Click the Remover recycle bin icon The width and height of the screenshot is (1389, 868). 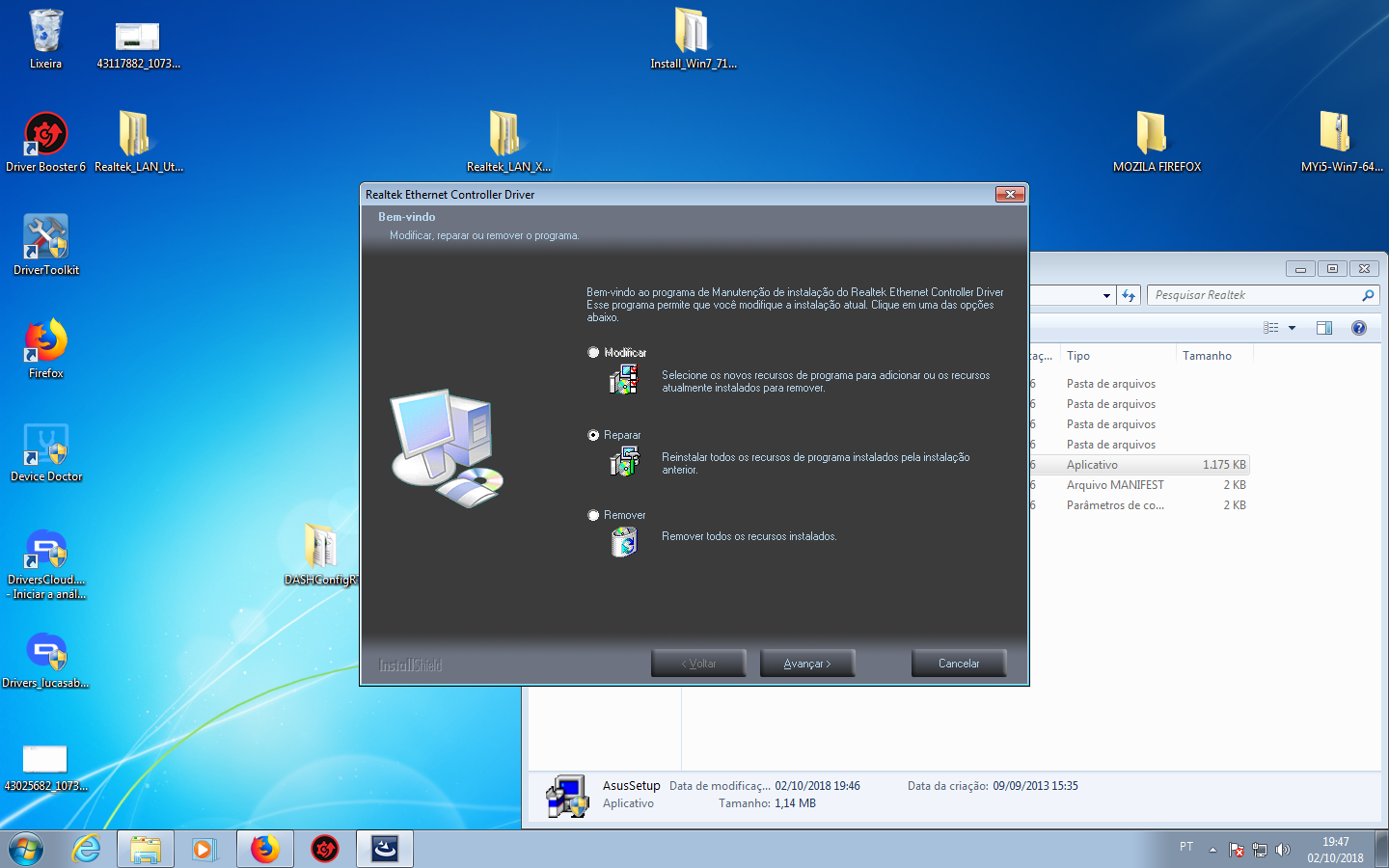(x=624, y=542)
